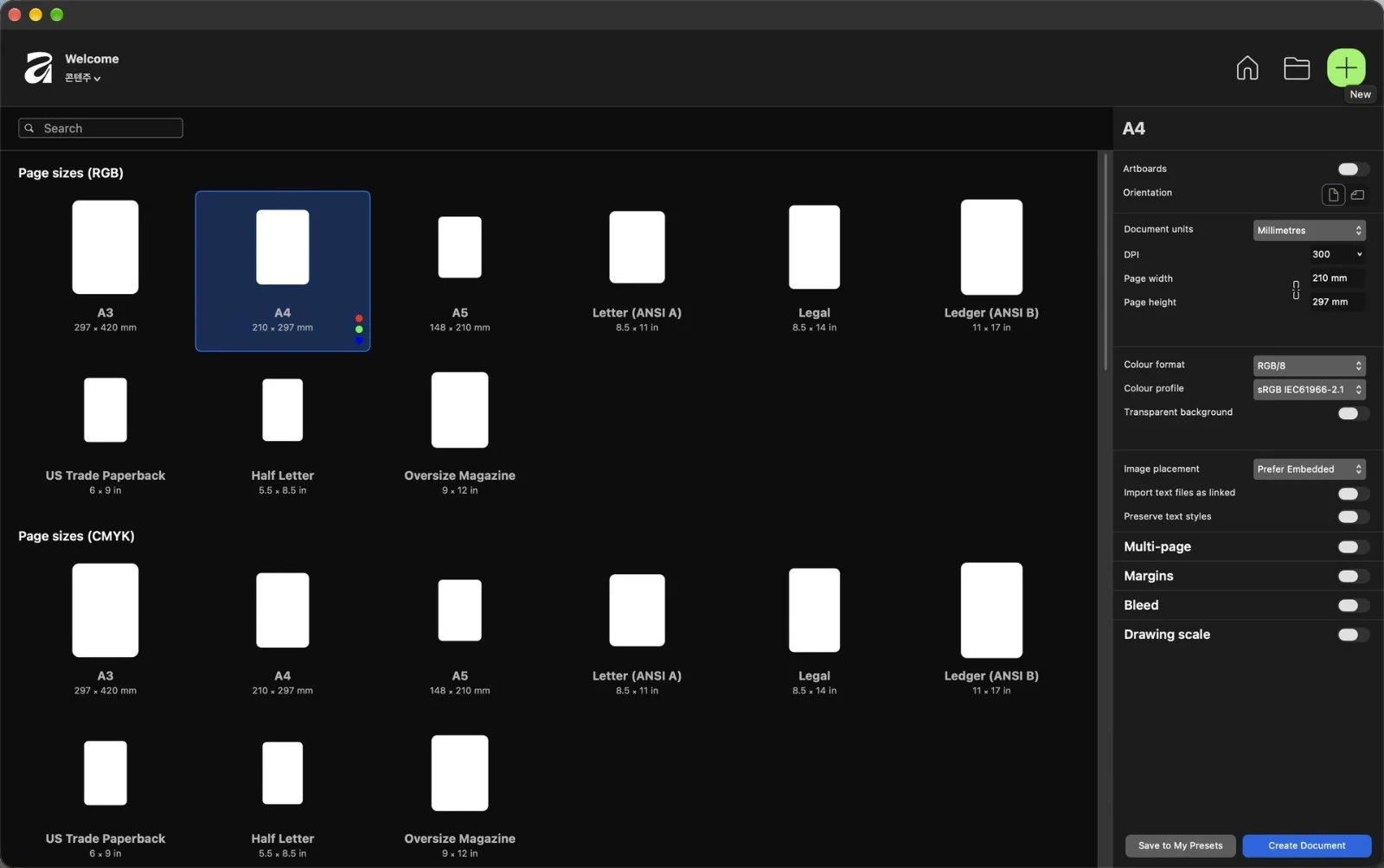
Task: Enable the Multi-page switch
Action: [x=1353, y=546]
